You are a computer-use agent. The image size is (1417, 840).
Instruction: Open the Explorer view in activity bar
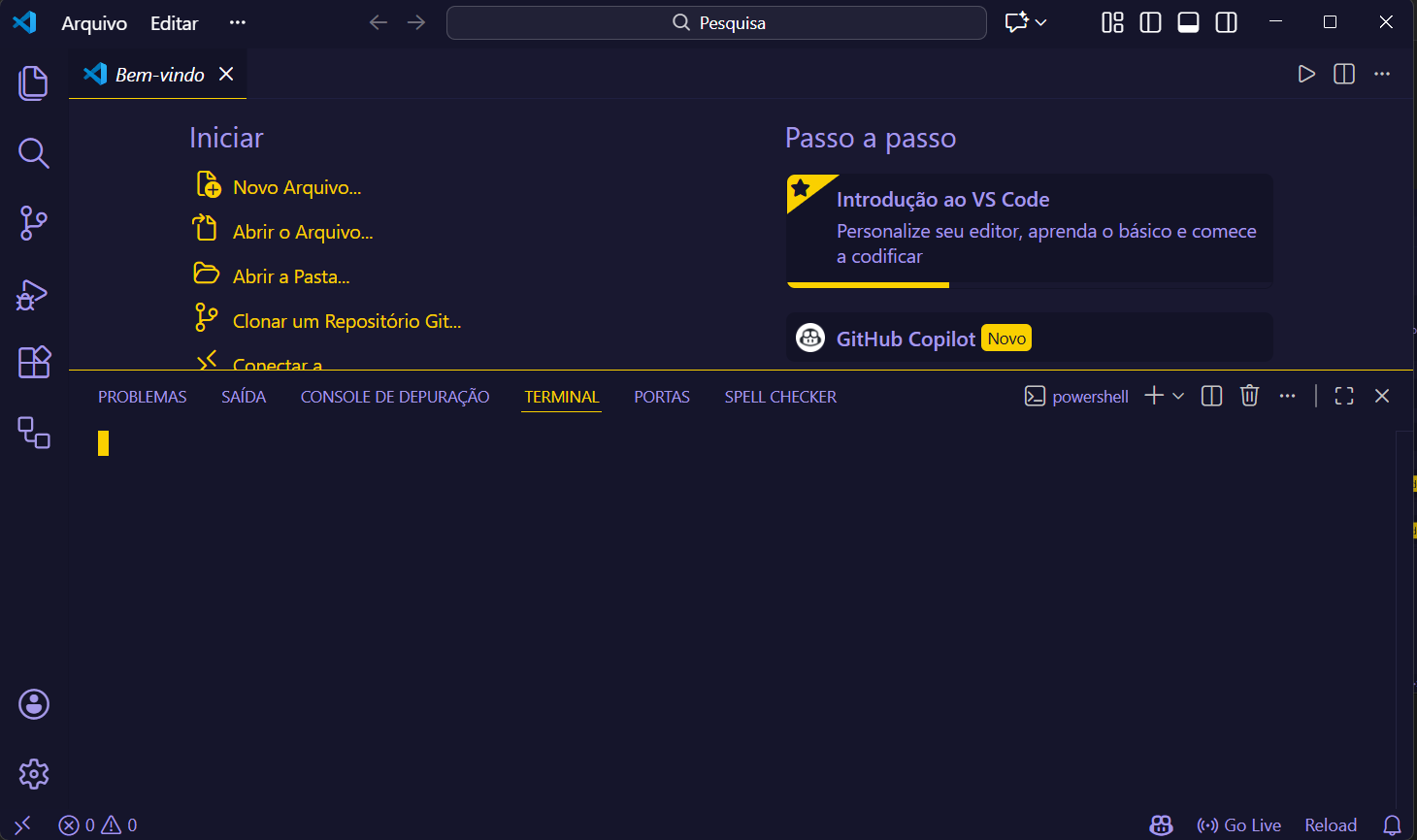[34, 83]
